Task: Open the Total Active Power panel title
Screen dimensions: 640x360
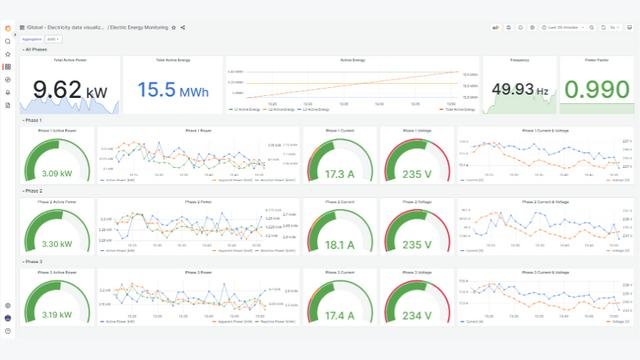Action: (70, 60)
